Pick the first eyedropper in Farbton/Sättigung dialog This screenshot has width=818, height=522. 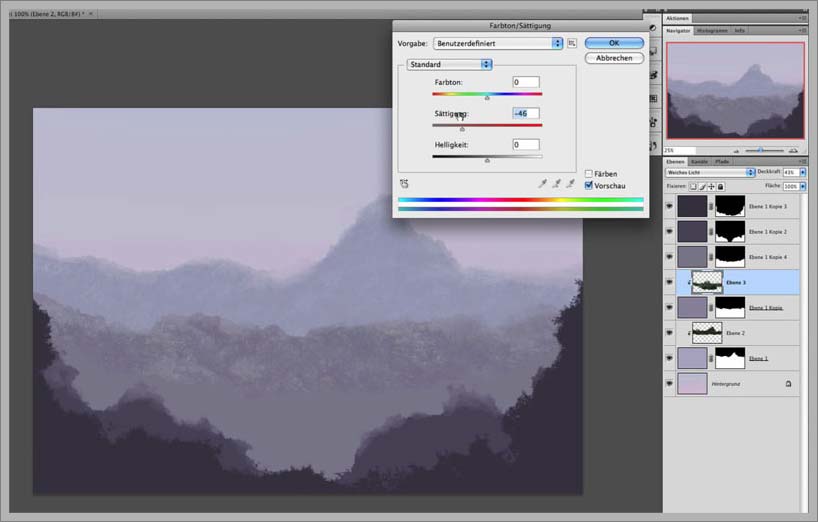tap(543, 184)
